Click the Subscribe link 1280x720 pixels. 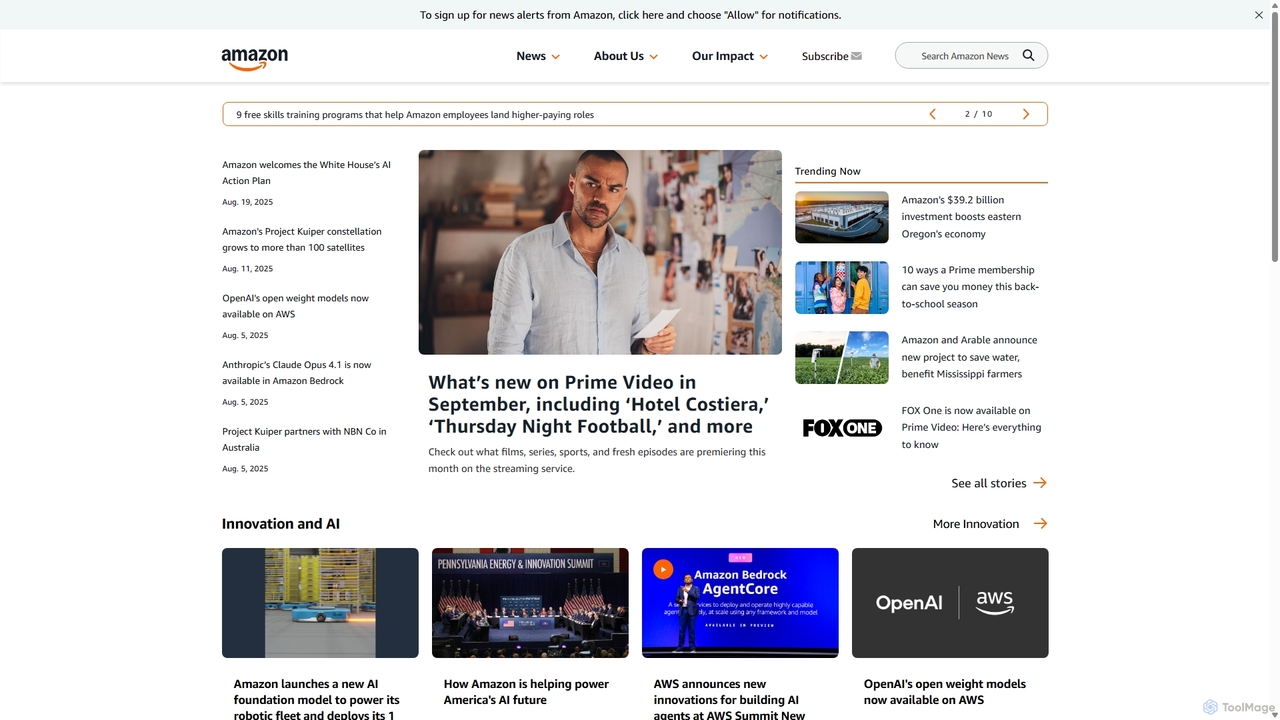coord(825,56)
